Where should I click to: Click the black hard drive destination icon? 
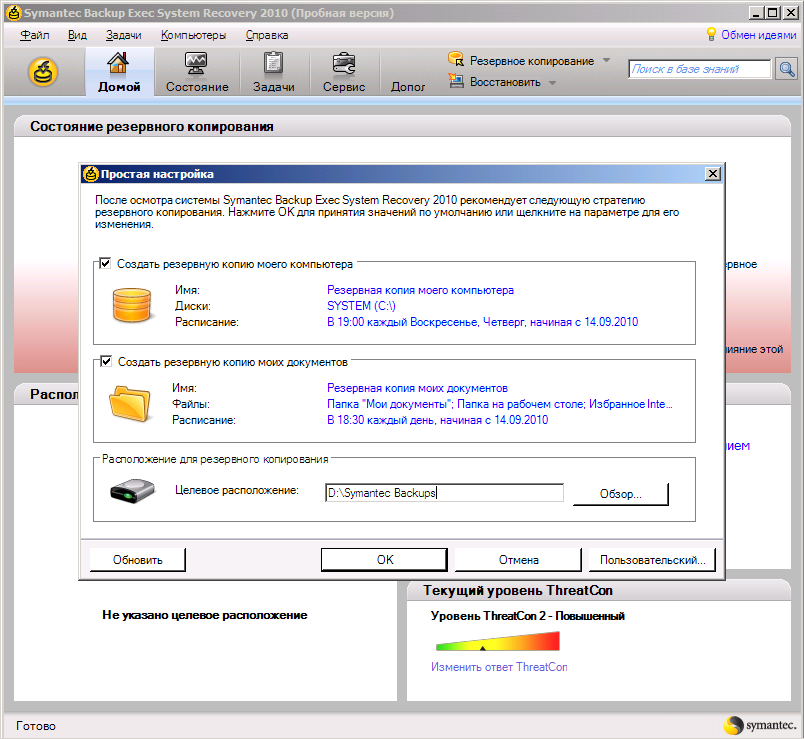point(132,491)
